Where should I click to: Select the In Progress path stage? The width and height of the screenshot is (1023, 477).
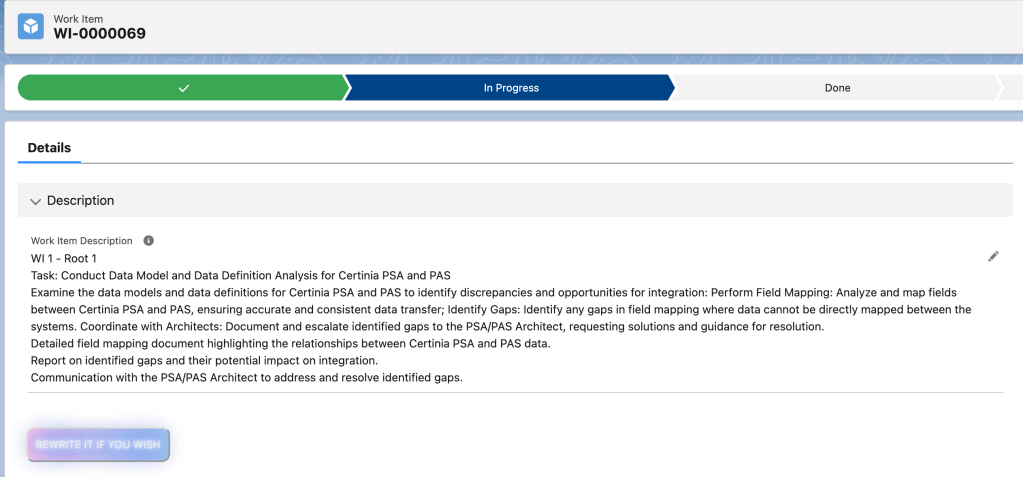pyautogui.click(x=510, y=88)
